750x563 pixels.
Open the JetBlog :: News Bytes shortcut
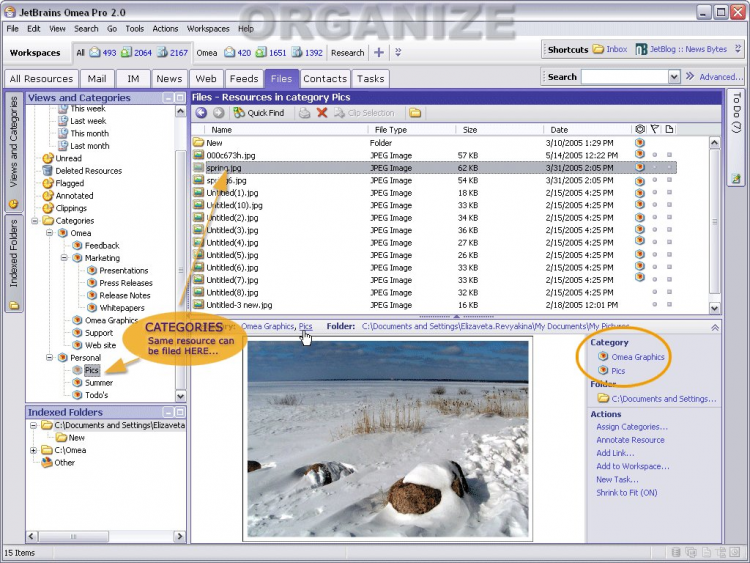pos(681,49)
